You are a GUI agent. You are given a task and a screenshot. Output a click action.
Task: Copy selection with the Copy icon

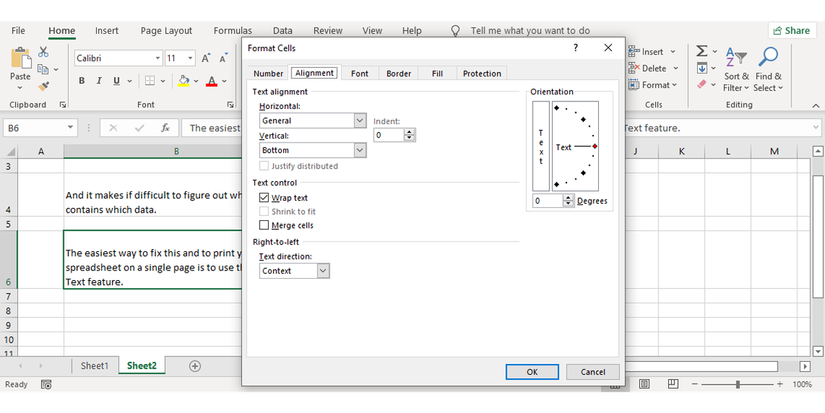click(x=43, y=69)
